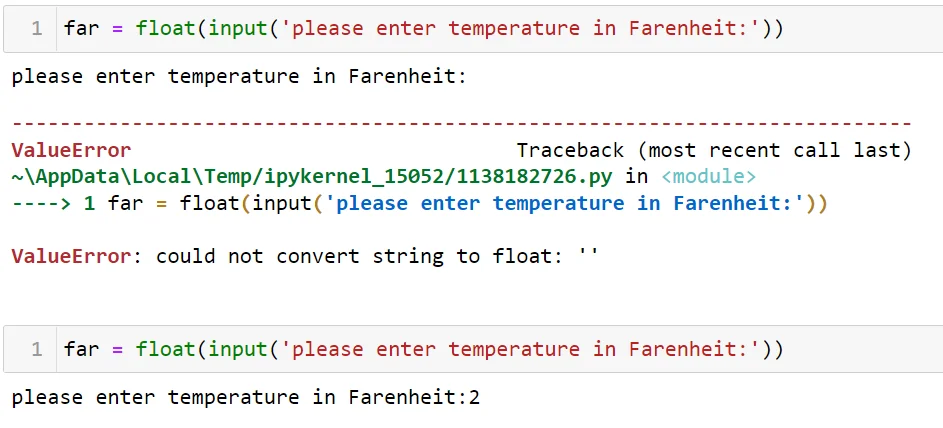Click 'Traceback (most recent call last)' text

point(714,151)
